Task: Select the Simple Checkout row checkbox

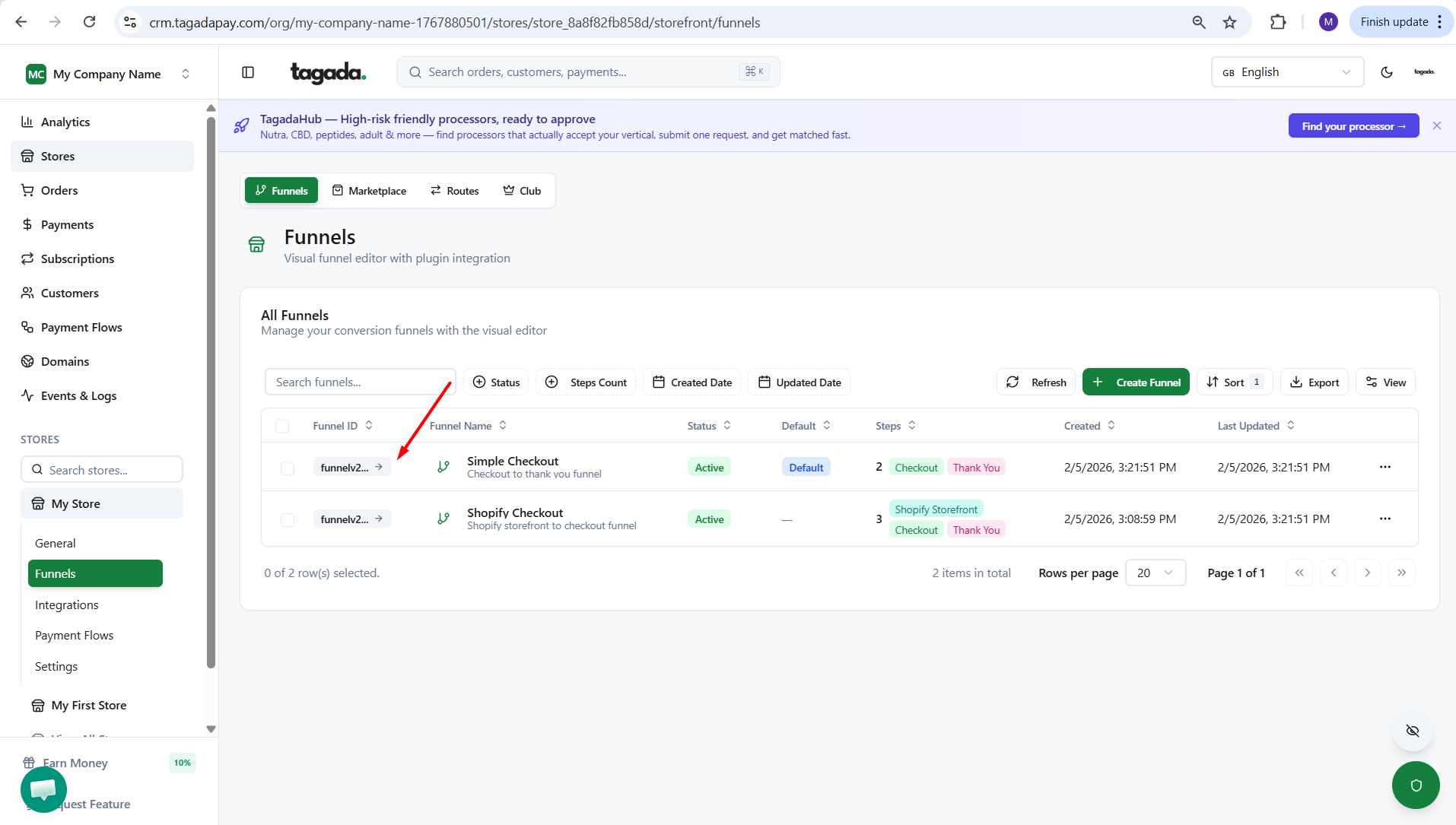Action: 288,468
